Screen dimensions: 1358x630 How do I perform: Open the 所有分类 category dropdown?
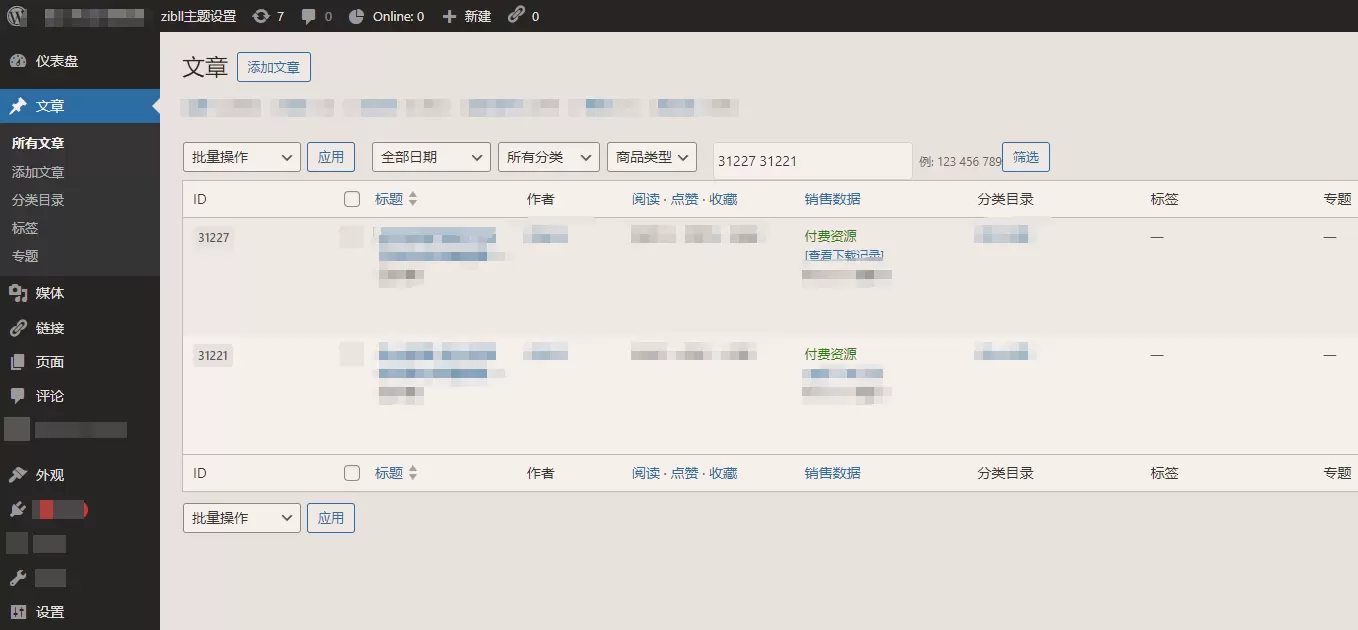pos(549,157)
